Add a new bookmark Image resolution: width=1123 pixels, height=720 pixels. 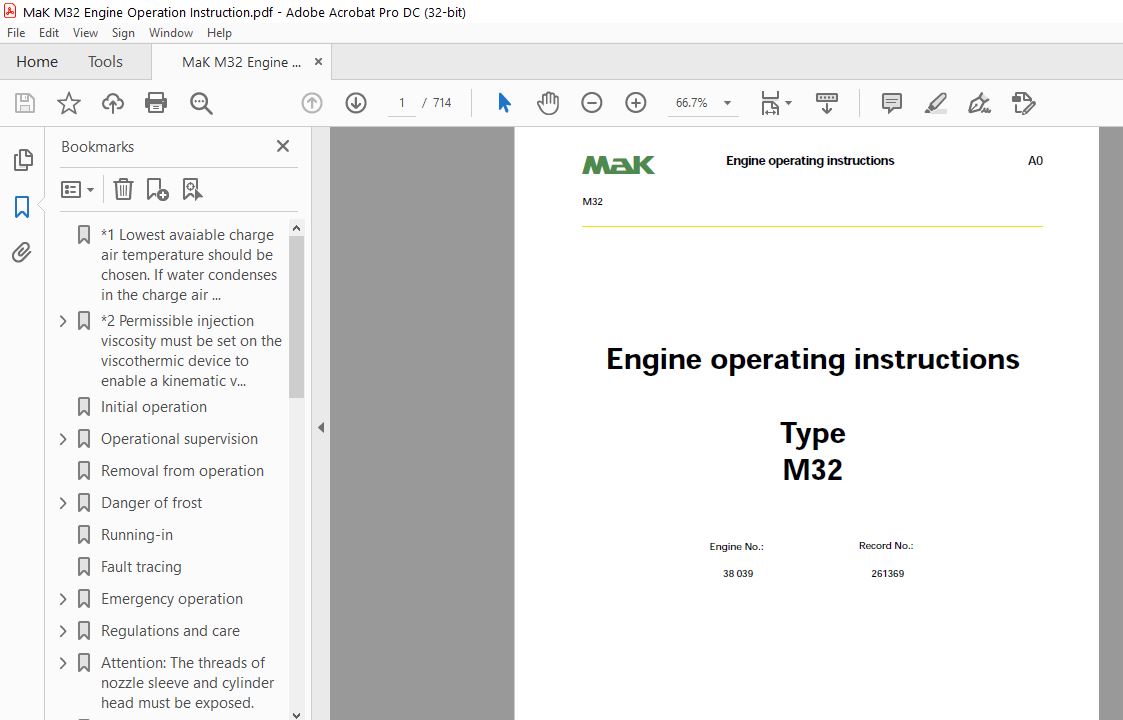coord(157,189)
